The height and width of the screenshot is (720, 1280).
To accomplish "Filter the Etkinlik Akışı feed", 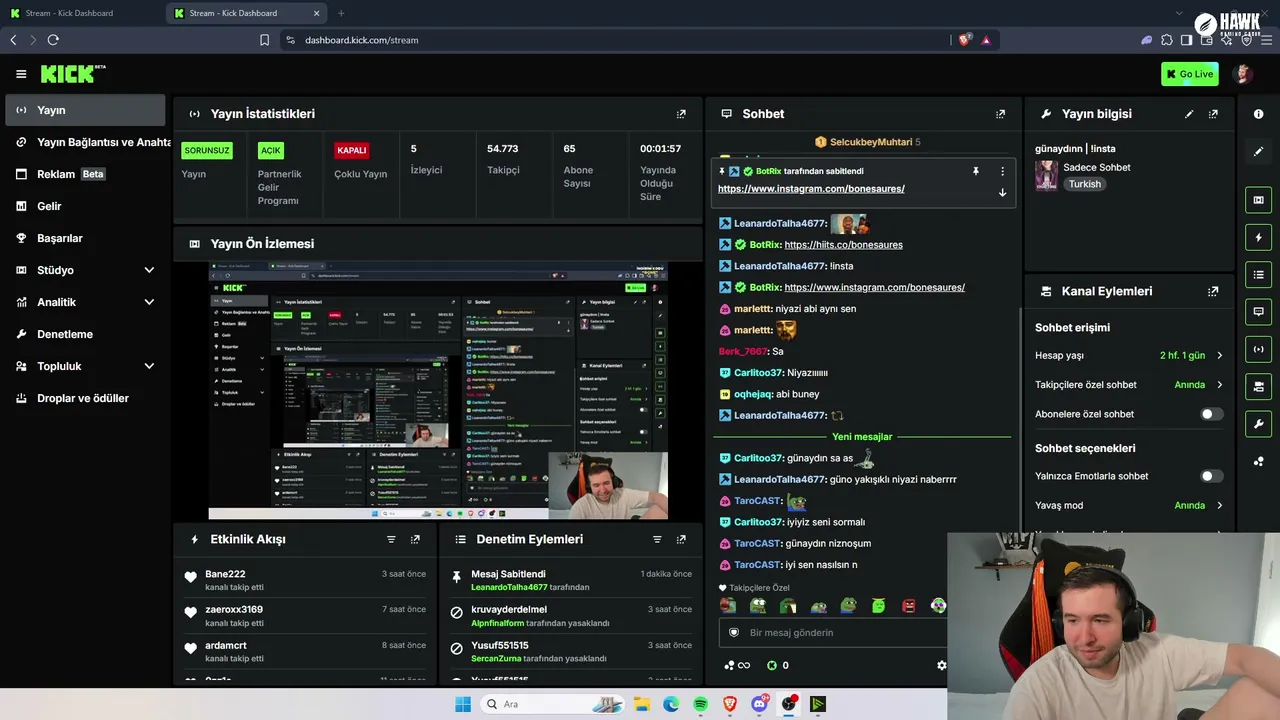I will click(x=391, y=539).
